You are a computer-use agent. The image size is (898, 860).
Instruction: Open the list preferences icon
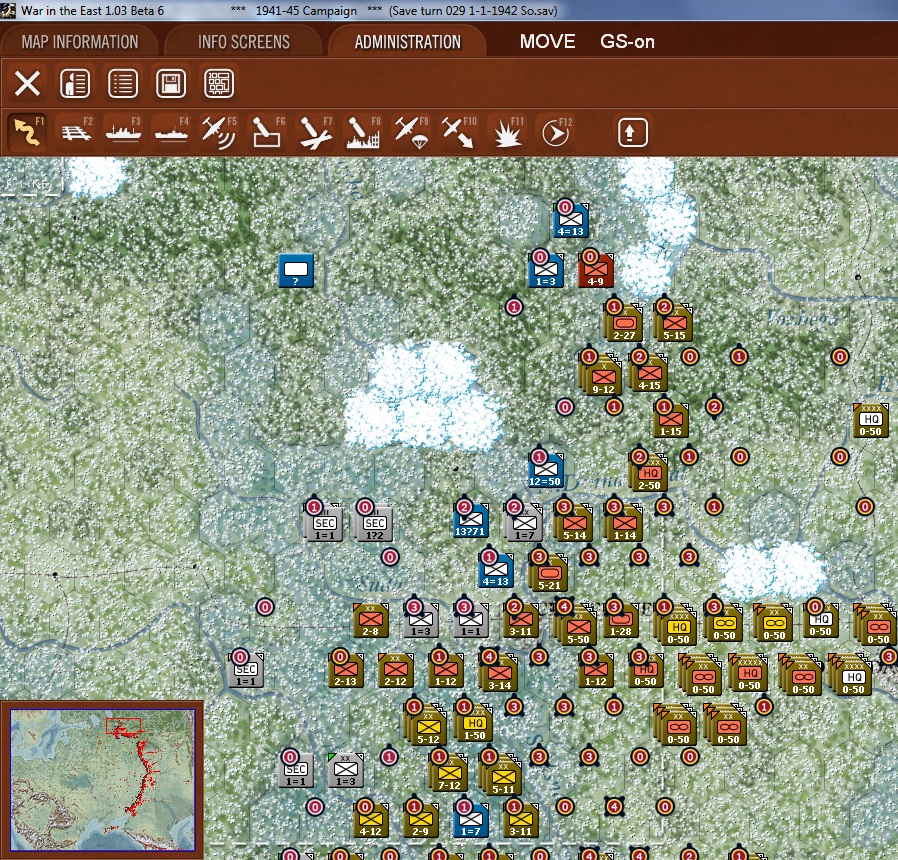(x=123, y=84)
